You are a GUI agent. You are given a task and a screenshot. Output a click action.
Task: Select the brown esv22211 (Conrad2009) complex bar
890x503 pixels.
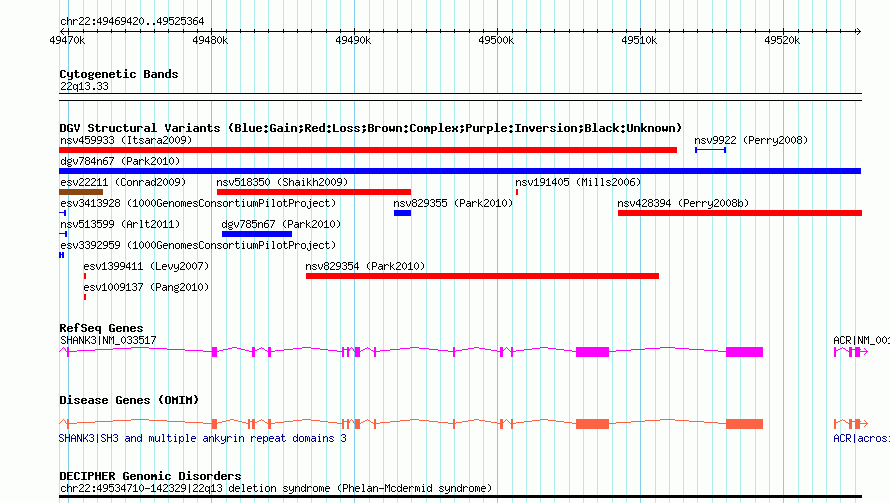(x=81, y=192)
